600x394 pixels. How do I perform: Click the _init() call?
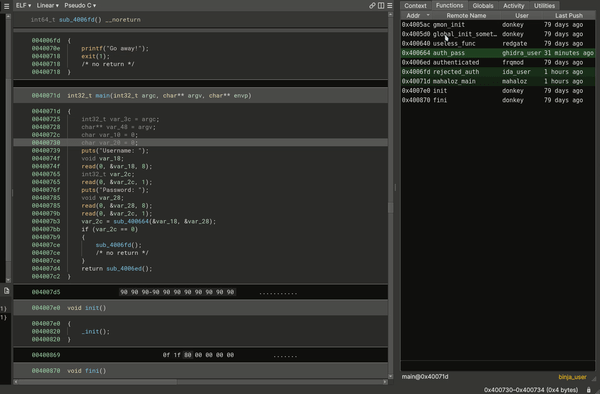pos(95,332)
